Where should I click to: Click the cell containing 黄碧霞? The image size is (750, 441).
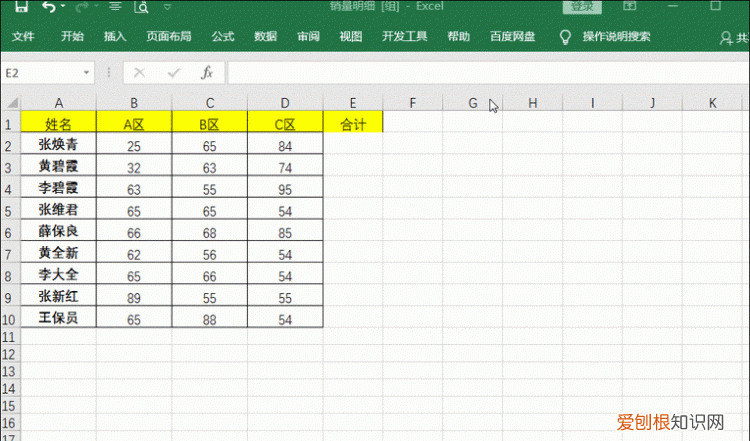tap(58, 165)
